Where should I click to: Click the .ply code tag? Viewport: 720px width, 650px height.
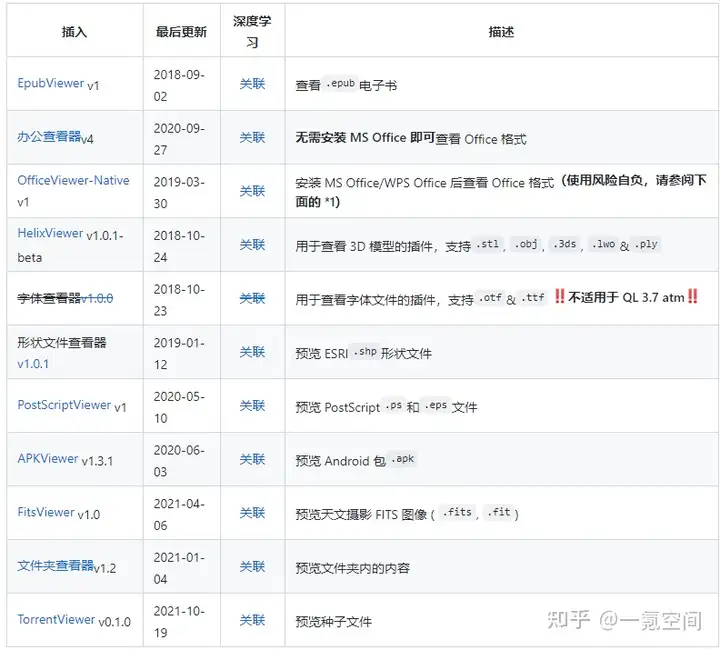click(646, 244)
